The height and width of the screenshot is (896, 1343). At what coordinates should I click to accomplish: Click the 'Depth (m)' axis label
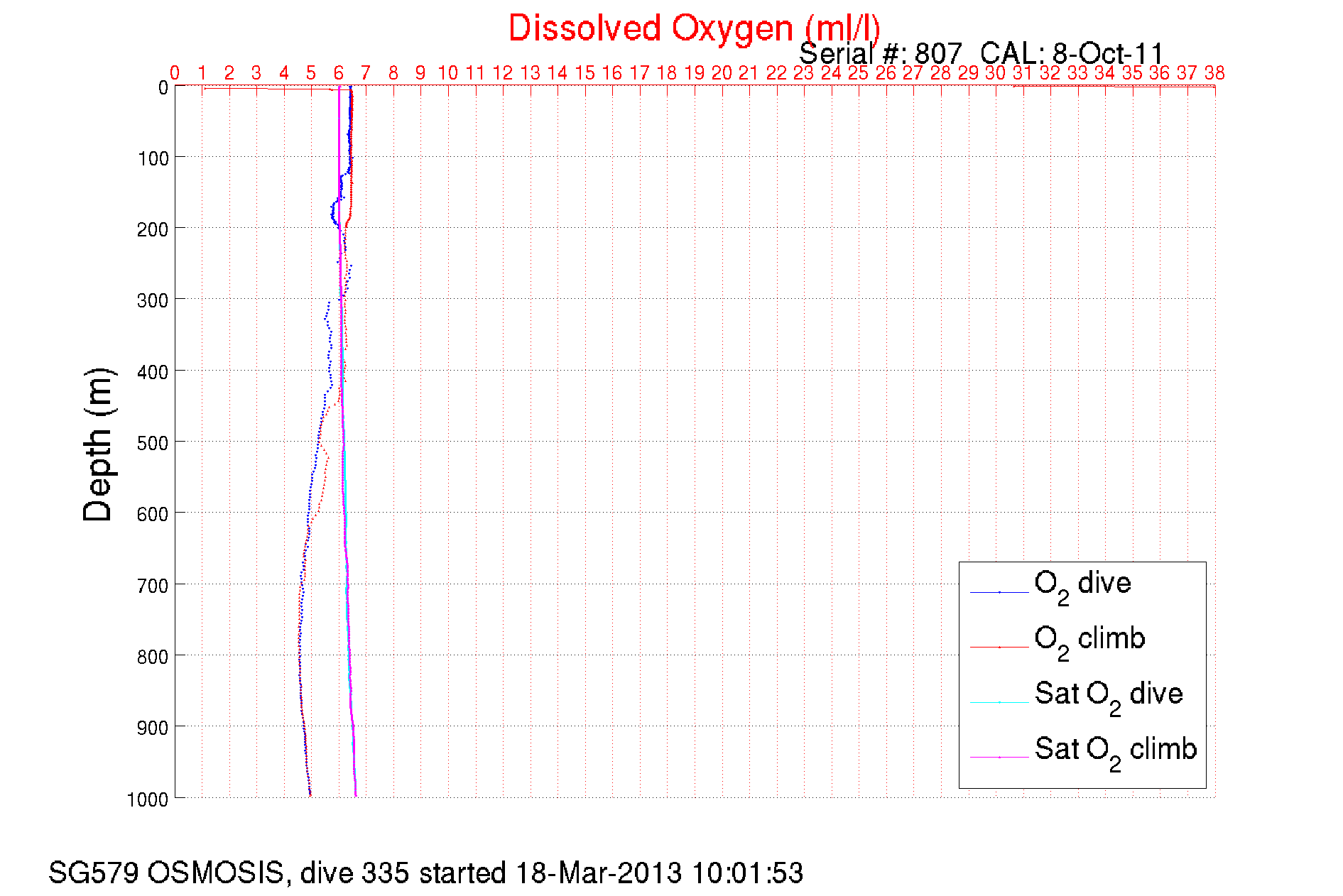98,445
